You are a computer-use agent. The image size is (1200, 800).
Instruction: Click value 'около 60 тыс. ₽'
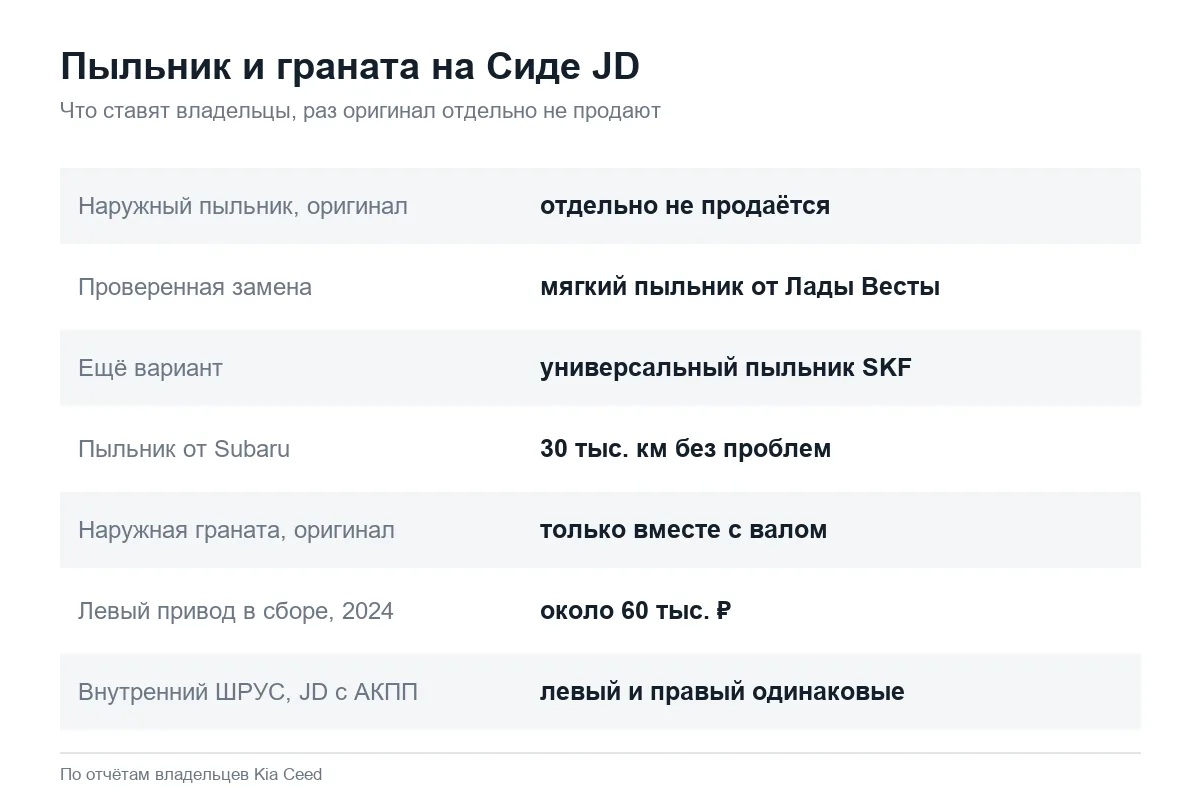[636, 611]
